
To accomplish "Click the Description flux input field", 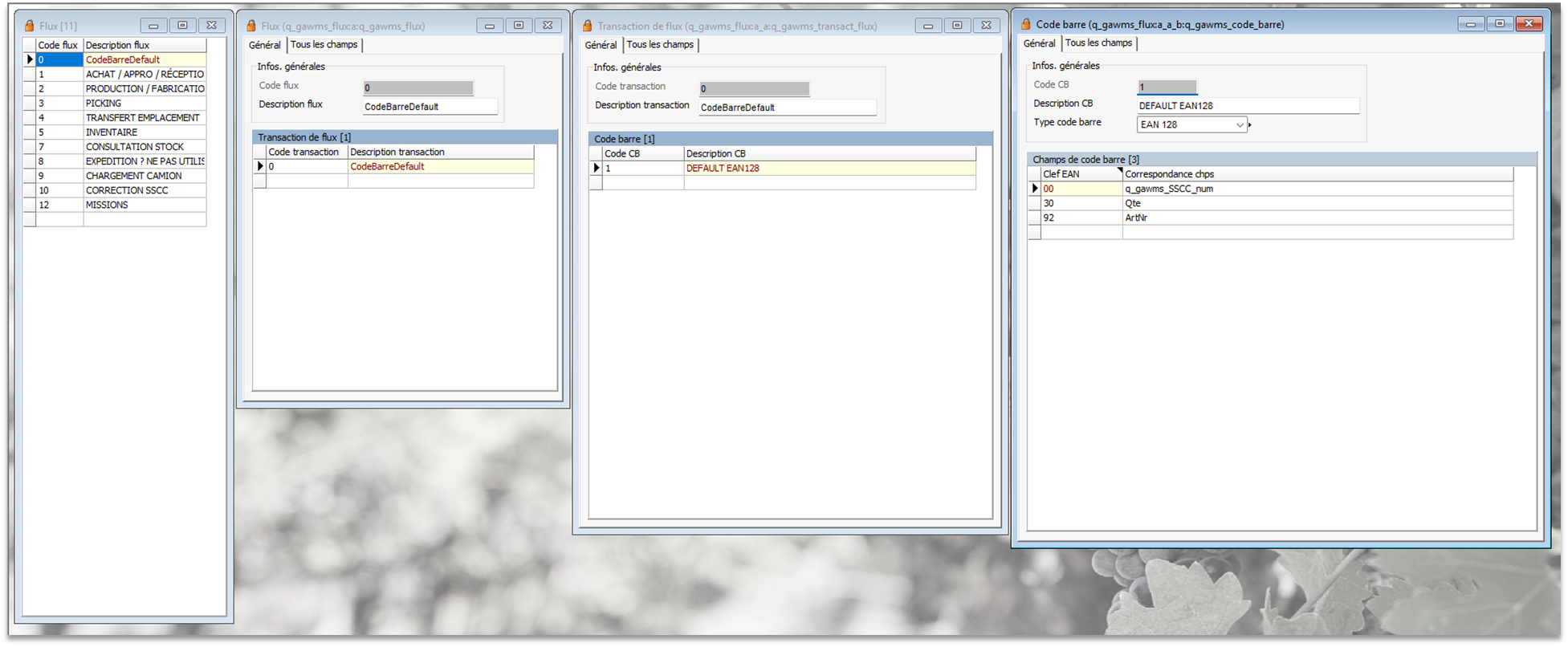I will [x=430, y=107].
